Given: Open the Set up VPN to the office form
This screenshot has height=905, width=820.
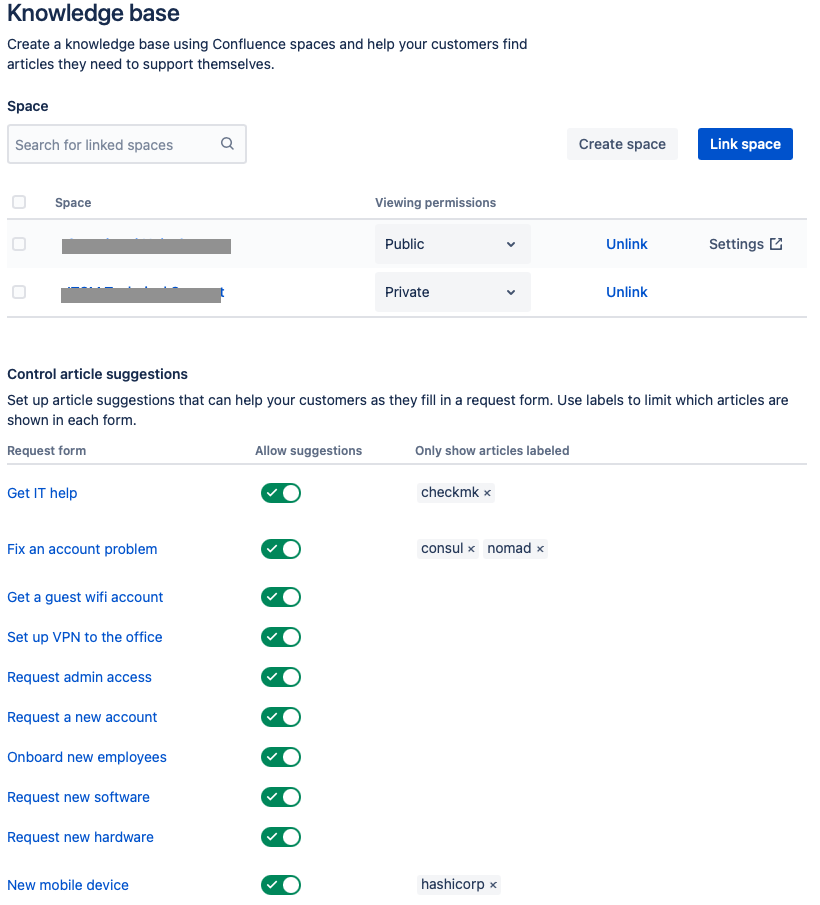Looking at the screenshot, I should pyautogui.click(x=84, y=637).
